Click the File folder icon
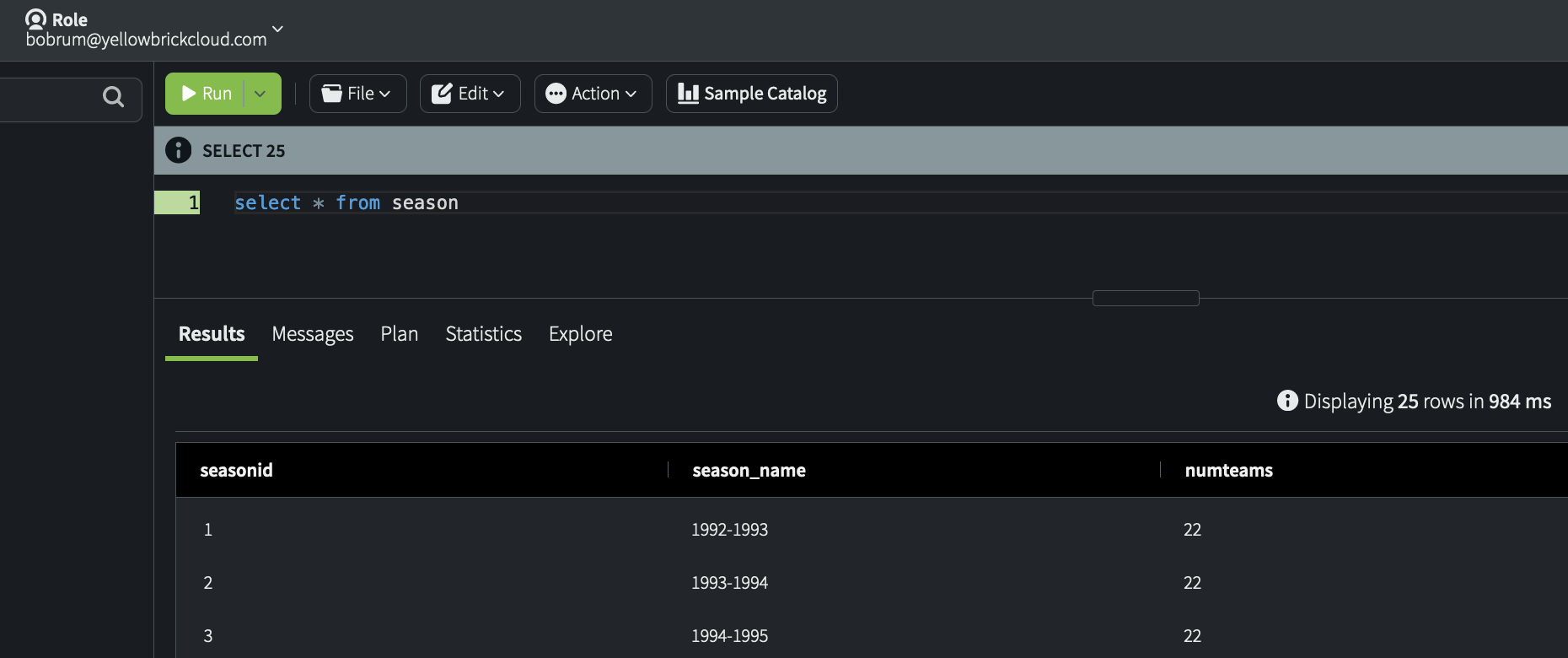Image resolution: width=1568 pixels, height=658 pixels. click(332, 94)
